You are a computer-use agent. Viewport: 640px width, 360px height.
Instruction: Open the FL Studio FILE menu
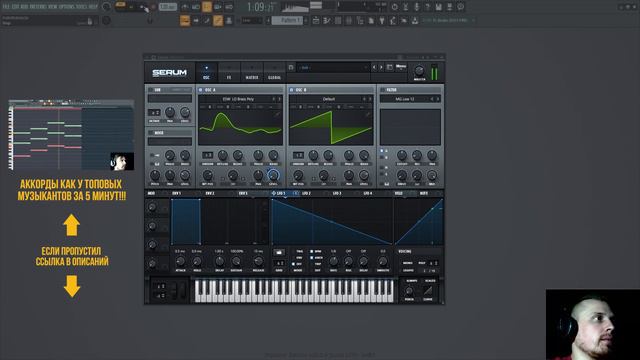[x=6, y=7]
